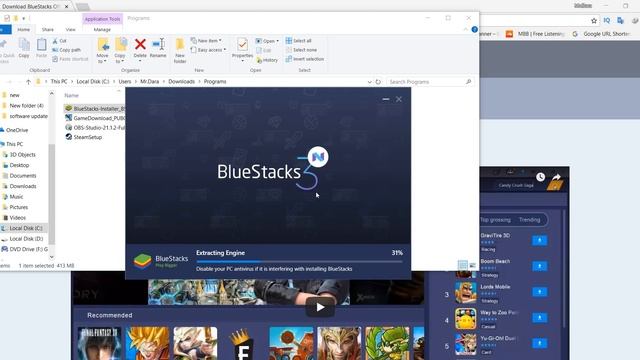This screenshot has width=640, height=360.
Task: Click Select all in the Select group
Action: 298,41
